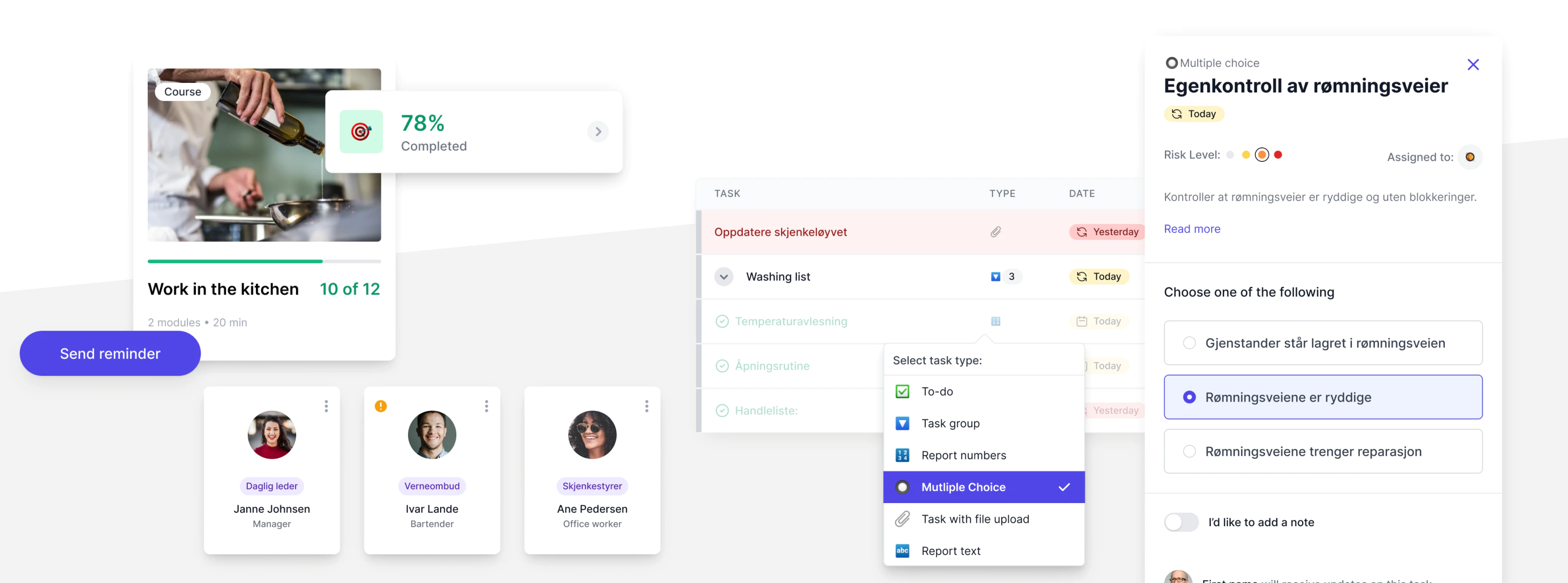Open the three-dot menu on Ane Pedersen card

coord(646,406)
